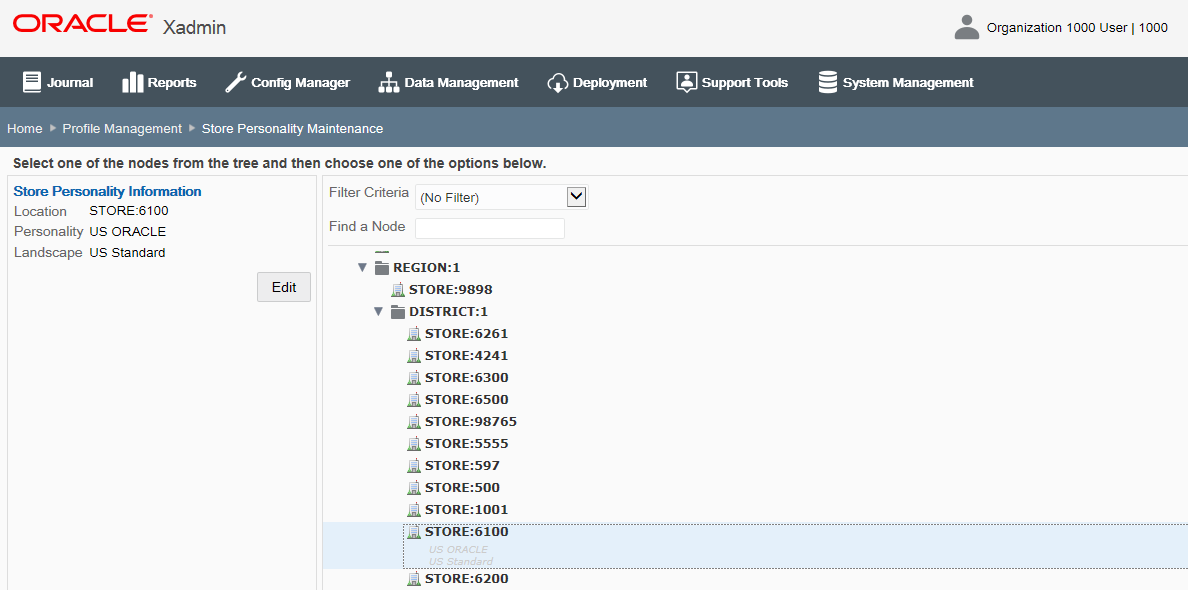Click italic US ORACLE under STORE:6100 node

point(458,549)
